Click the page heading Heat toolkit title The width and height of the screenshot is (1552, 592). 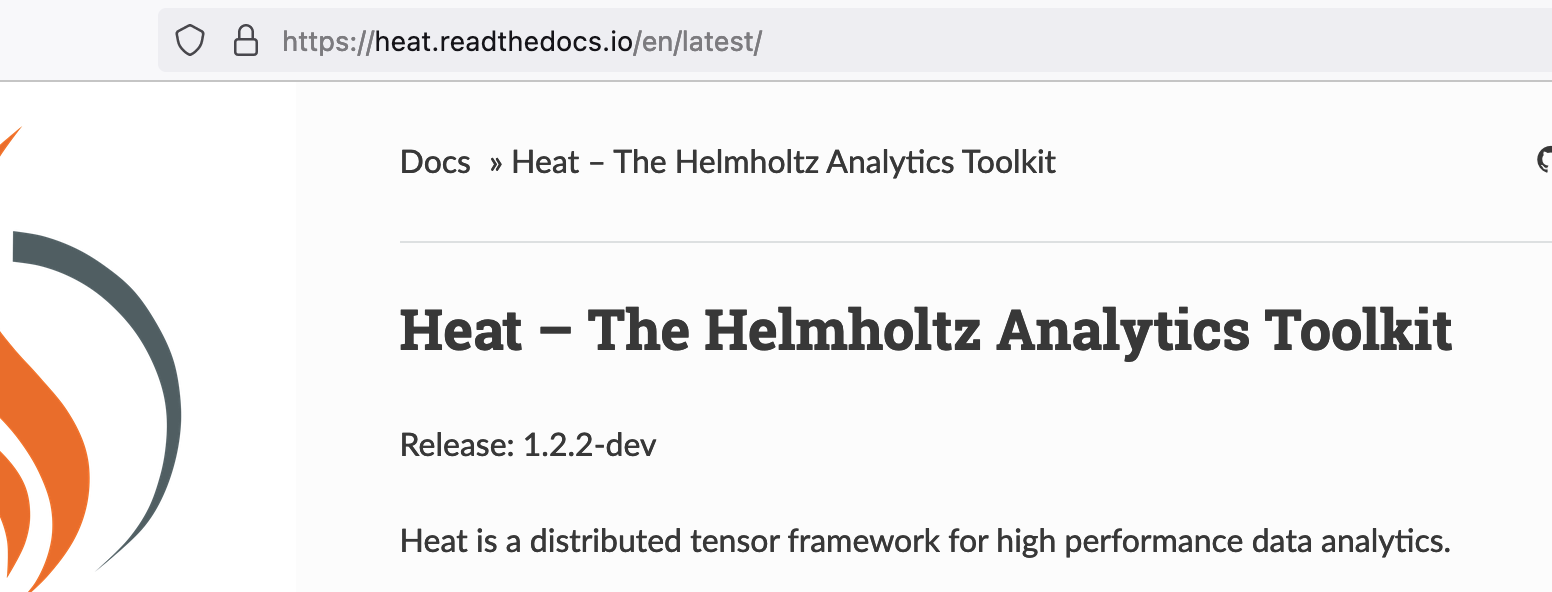click(925, 330)
